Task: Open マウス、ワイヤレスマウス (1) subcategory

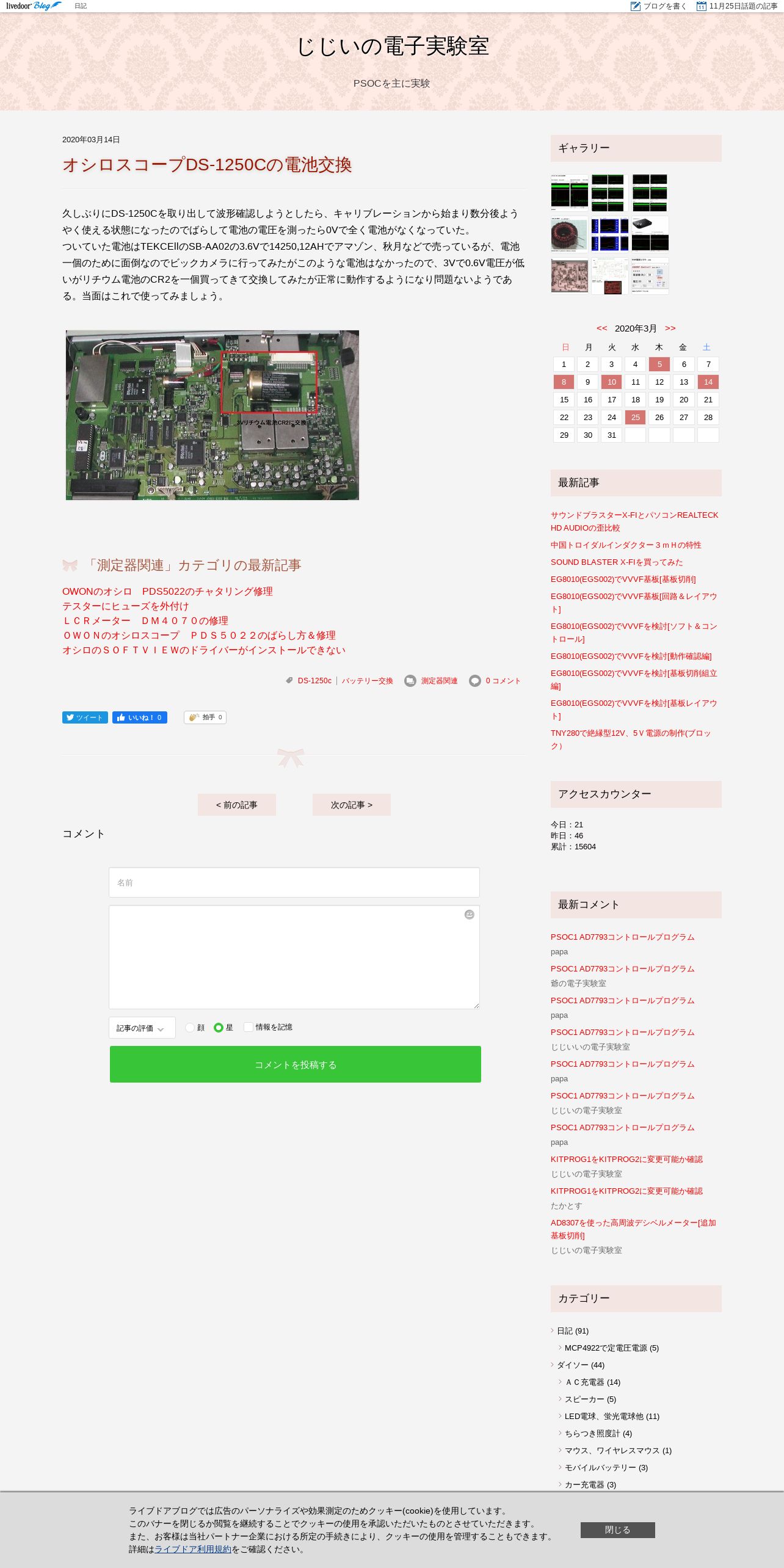Action: pos(618,1450)
